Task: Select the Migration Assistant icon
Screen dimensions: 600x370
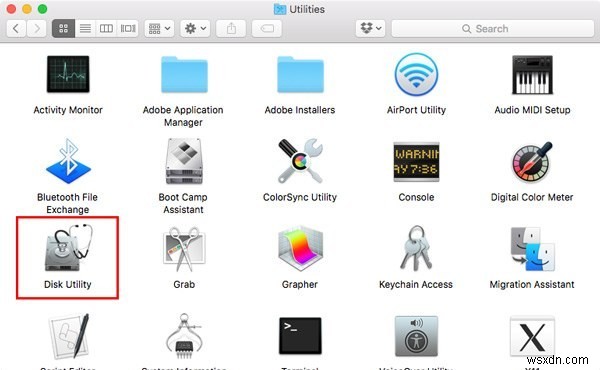Action: coord(532,249)
